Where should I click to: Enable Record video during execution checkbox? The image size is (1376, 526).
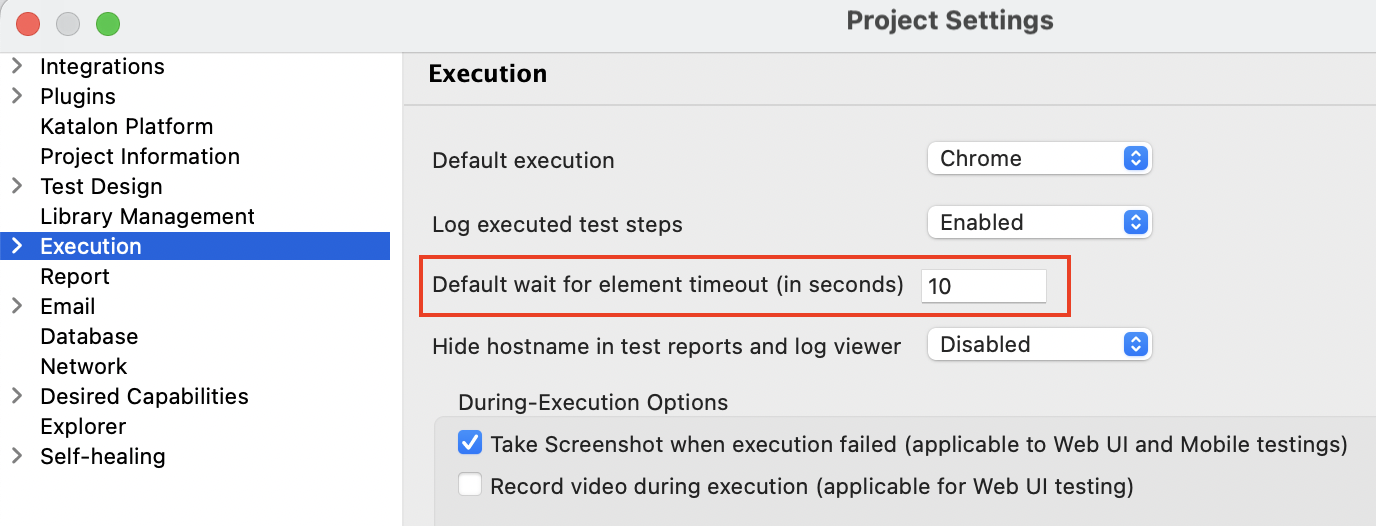(470, 486)
